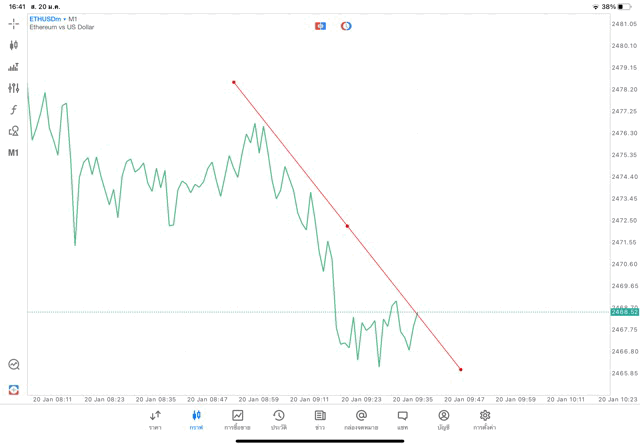640x447 pixels.
Task: Tap the circular red-blue icon at top
Action: tap(346, 25)
